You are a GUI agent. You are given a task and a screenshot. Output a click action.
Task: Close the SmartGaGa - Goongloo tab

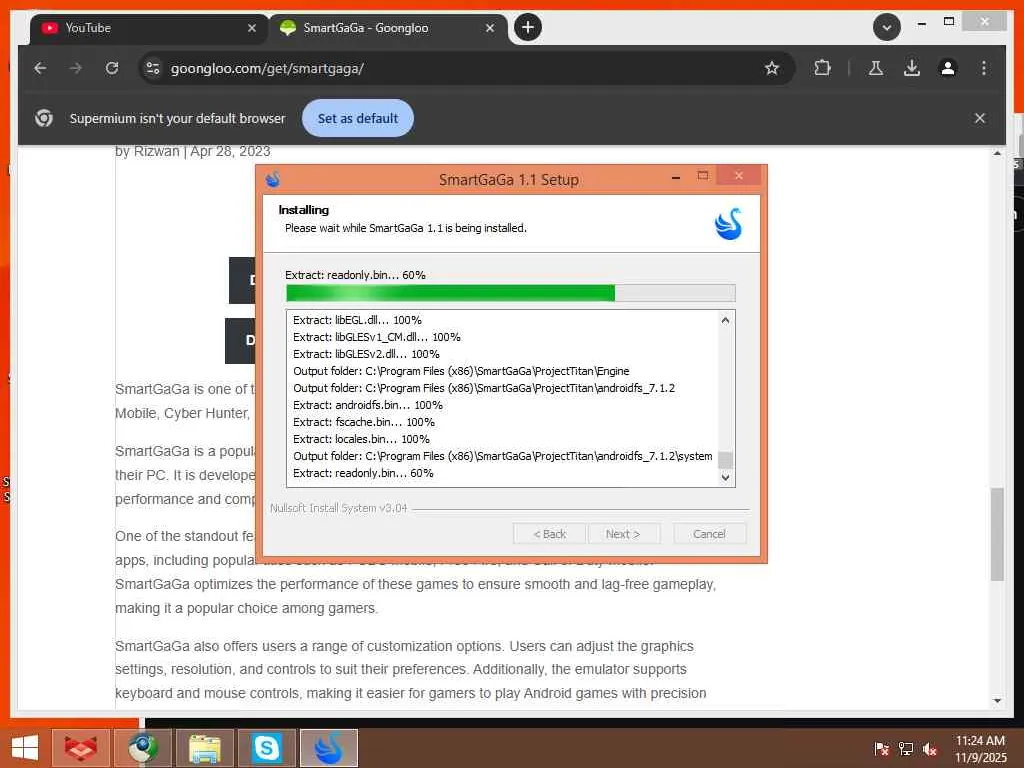[x=490, y=28]
